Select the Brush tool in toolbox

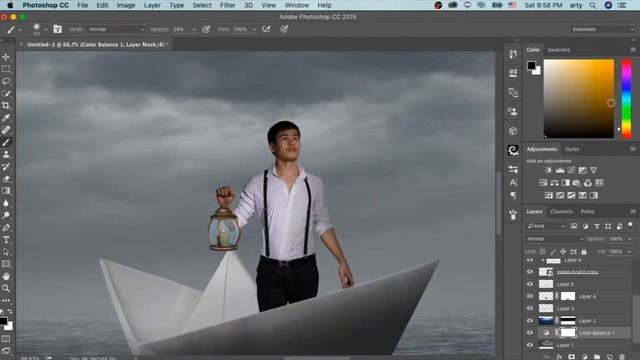pos(6,142)
